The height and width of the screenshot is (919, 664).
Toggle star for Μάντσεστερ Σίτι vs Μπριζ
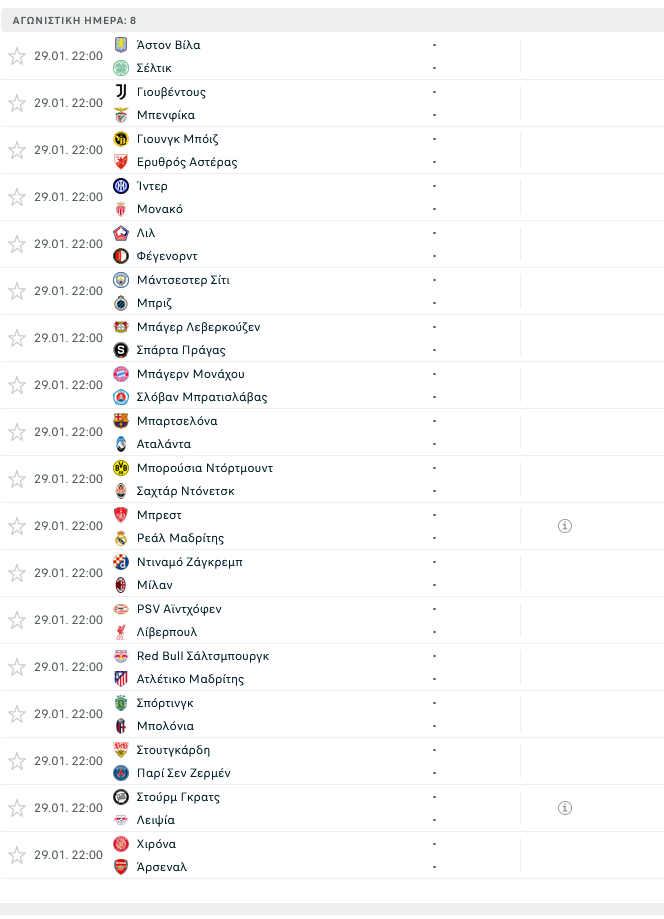17,291
